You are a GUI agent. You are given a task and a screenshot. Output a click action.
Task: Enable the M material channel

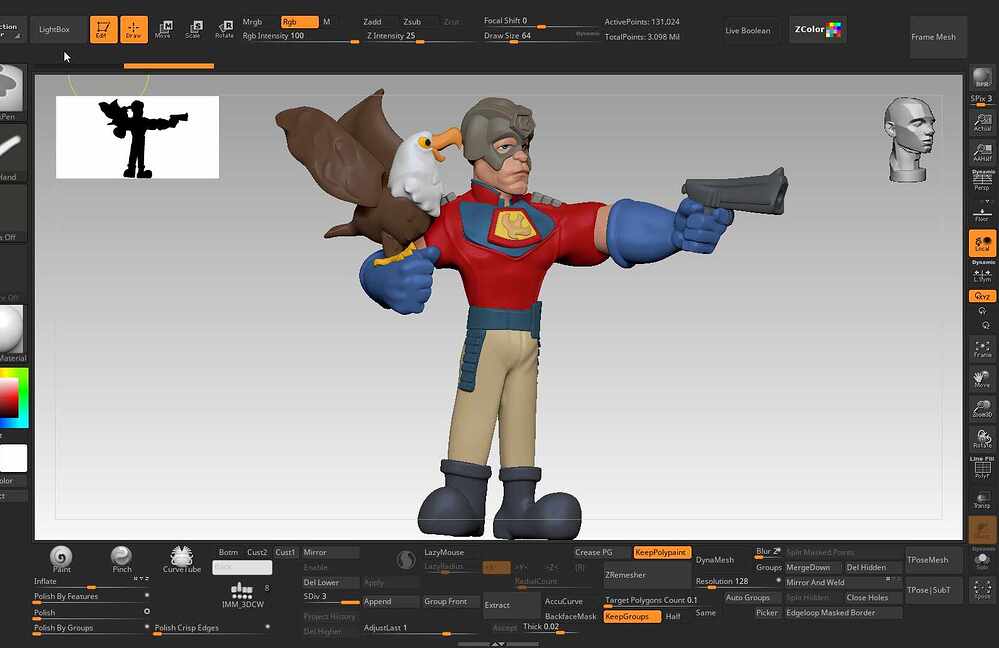pos(327,22)
